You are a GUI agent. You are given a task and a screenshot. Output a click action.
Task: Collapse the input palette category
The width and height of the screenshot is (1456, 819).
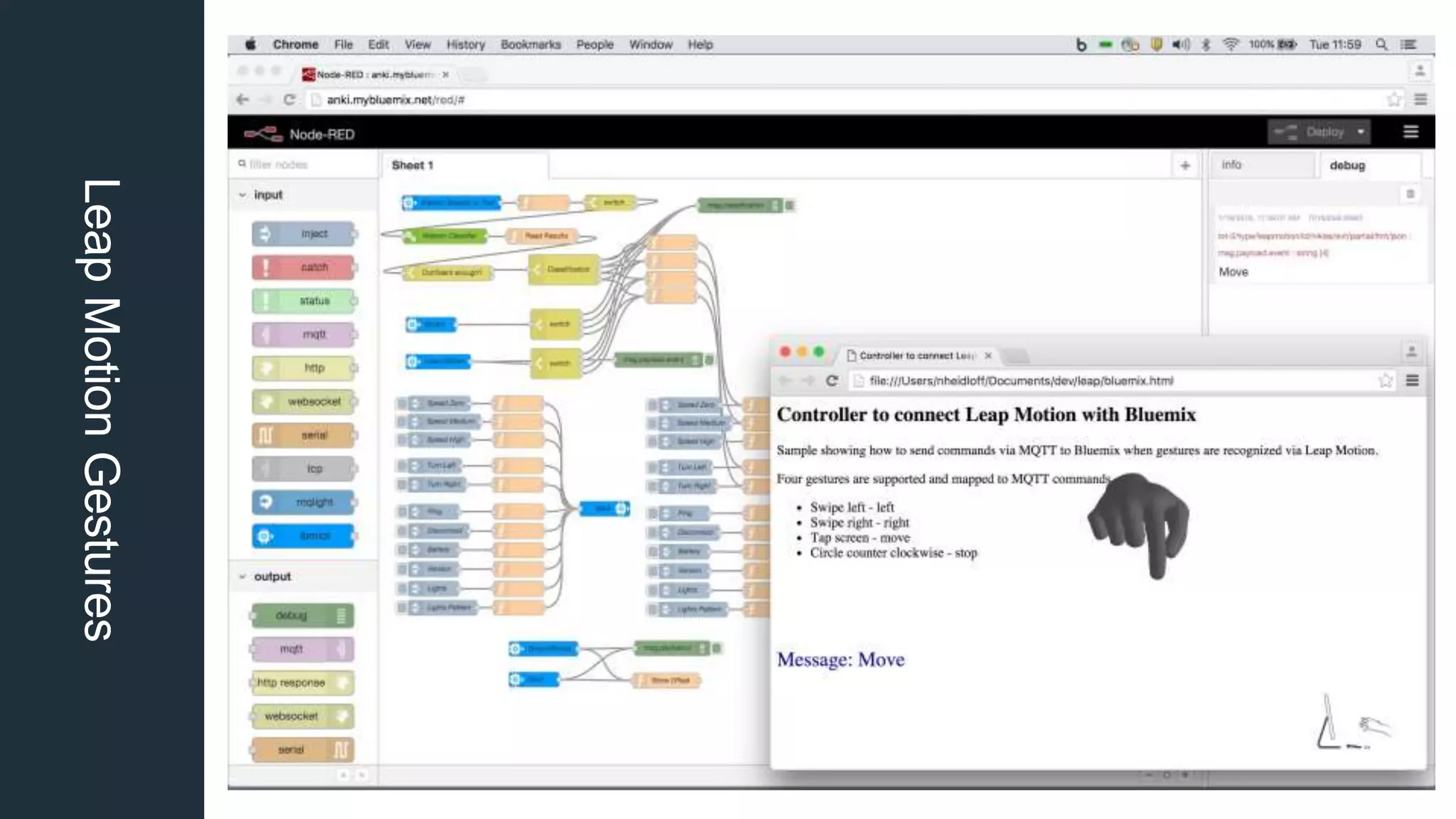(x=242, y=195)
